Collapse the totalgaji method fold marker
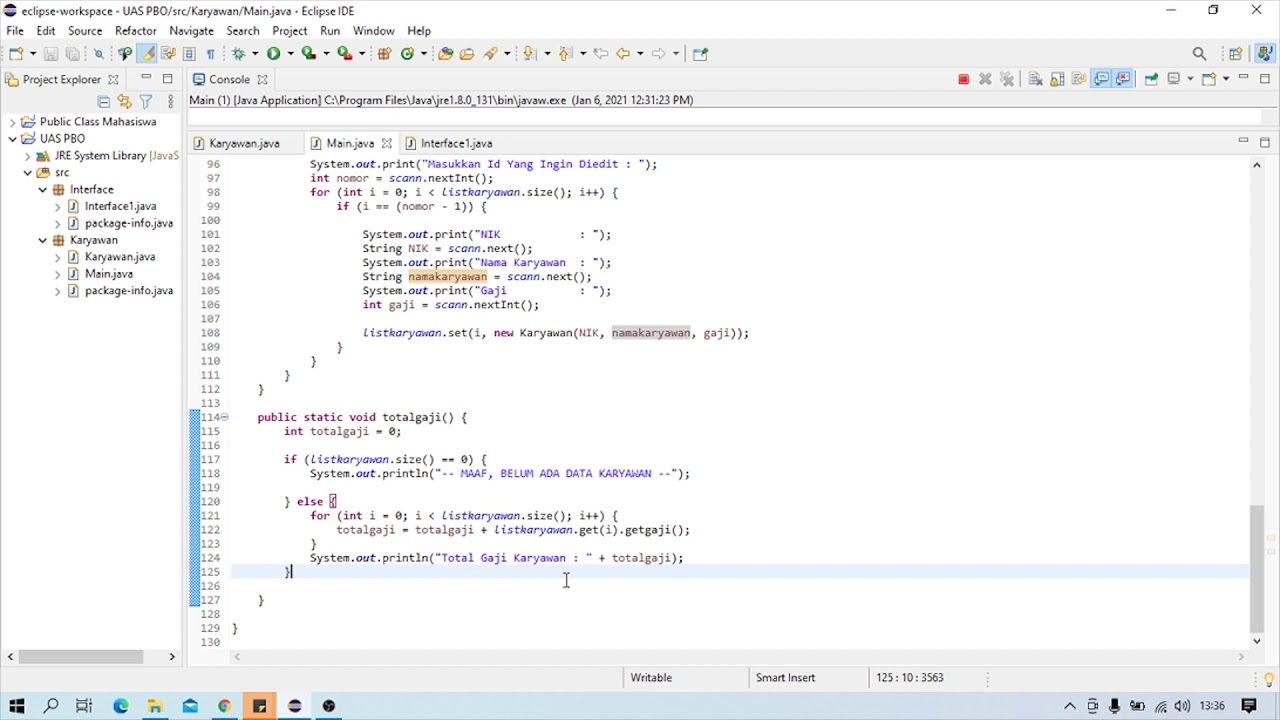This screenshot has width=1280, height=720. 224,417
